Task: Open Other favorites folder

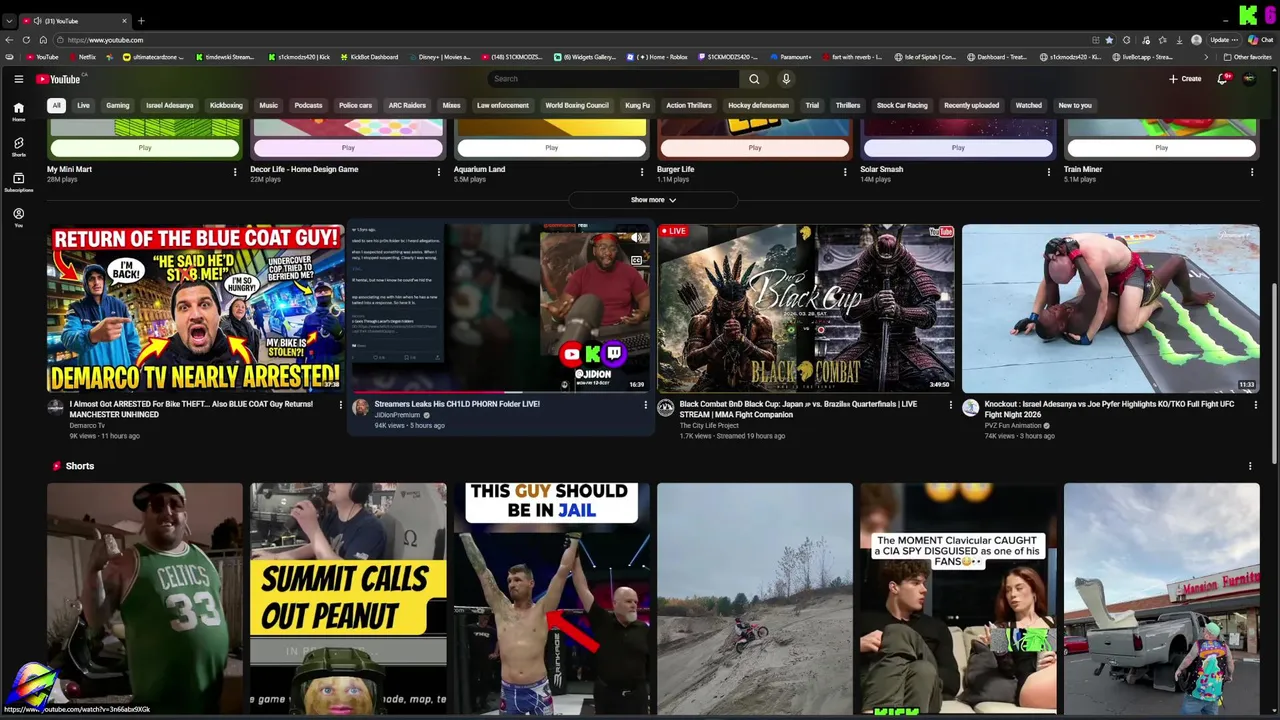Action: click(x=1247, y=57)
